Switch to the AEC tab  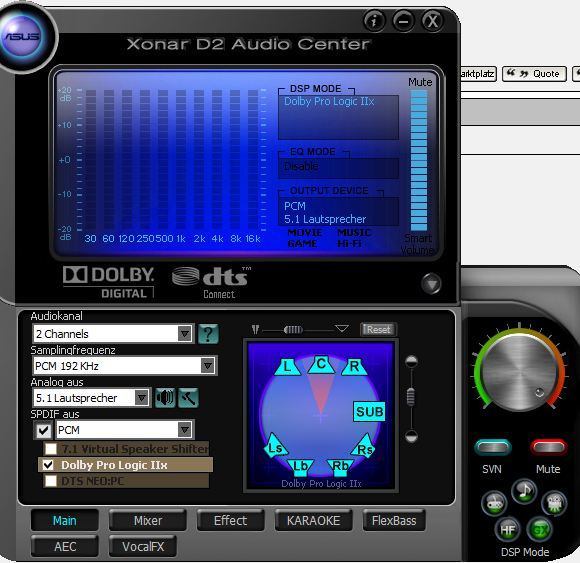click(65, 546)
